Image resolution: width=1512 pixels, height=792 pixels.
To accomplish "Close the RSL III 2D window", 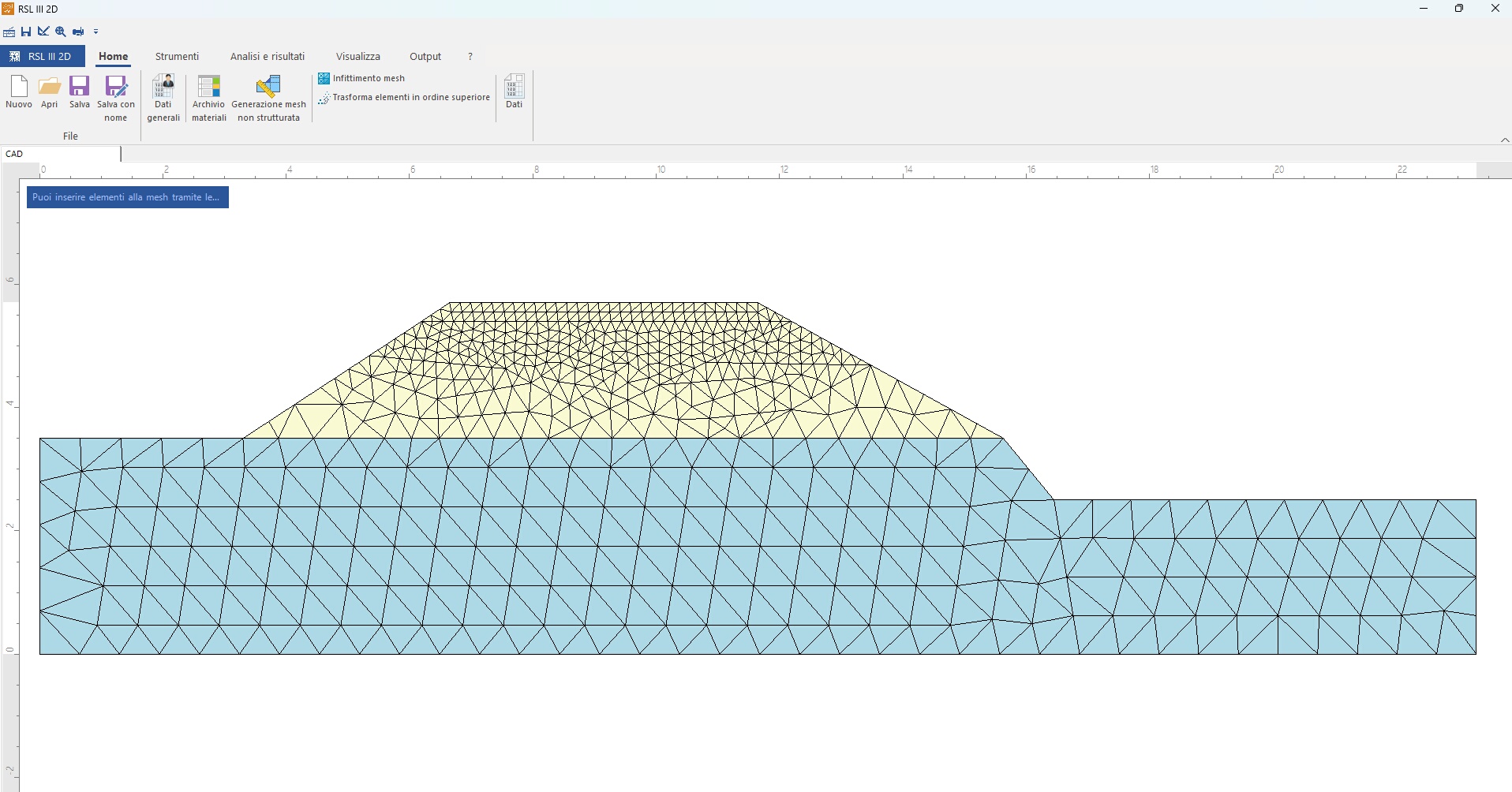I will [x=1495, y=9].
